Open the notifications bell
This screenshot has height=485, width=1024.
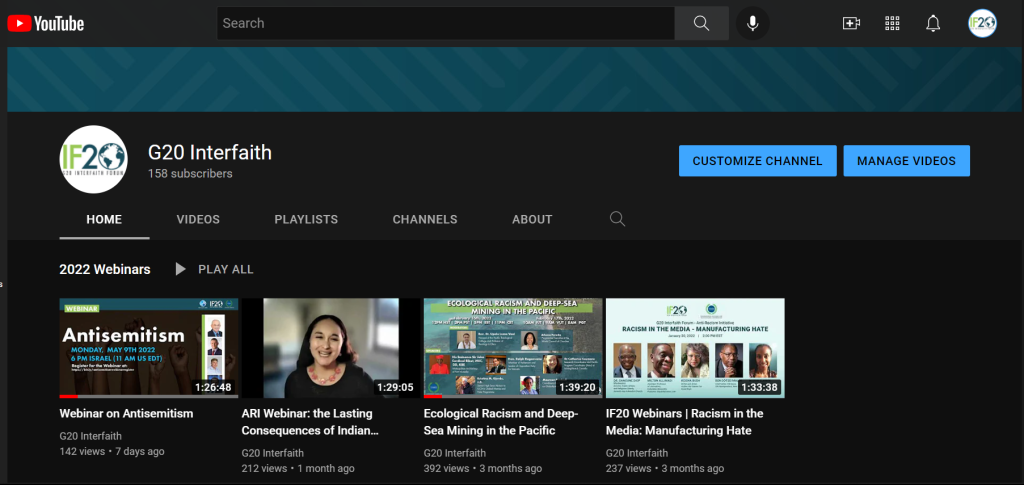click(x=933, y=23)
